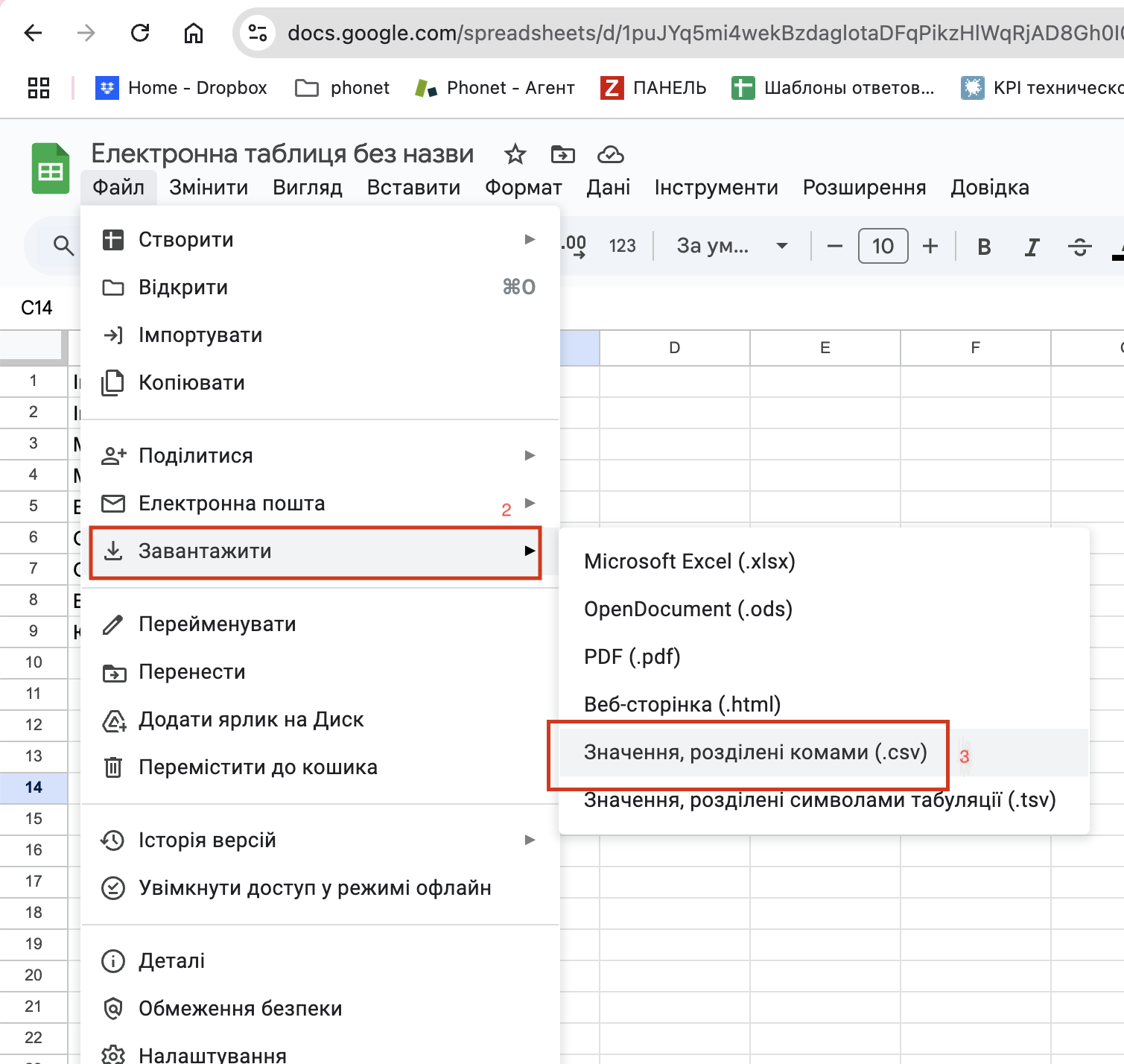Click the increase decimal places icon
The image size is (1124, 1064).
click(574, 246)
